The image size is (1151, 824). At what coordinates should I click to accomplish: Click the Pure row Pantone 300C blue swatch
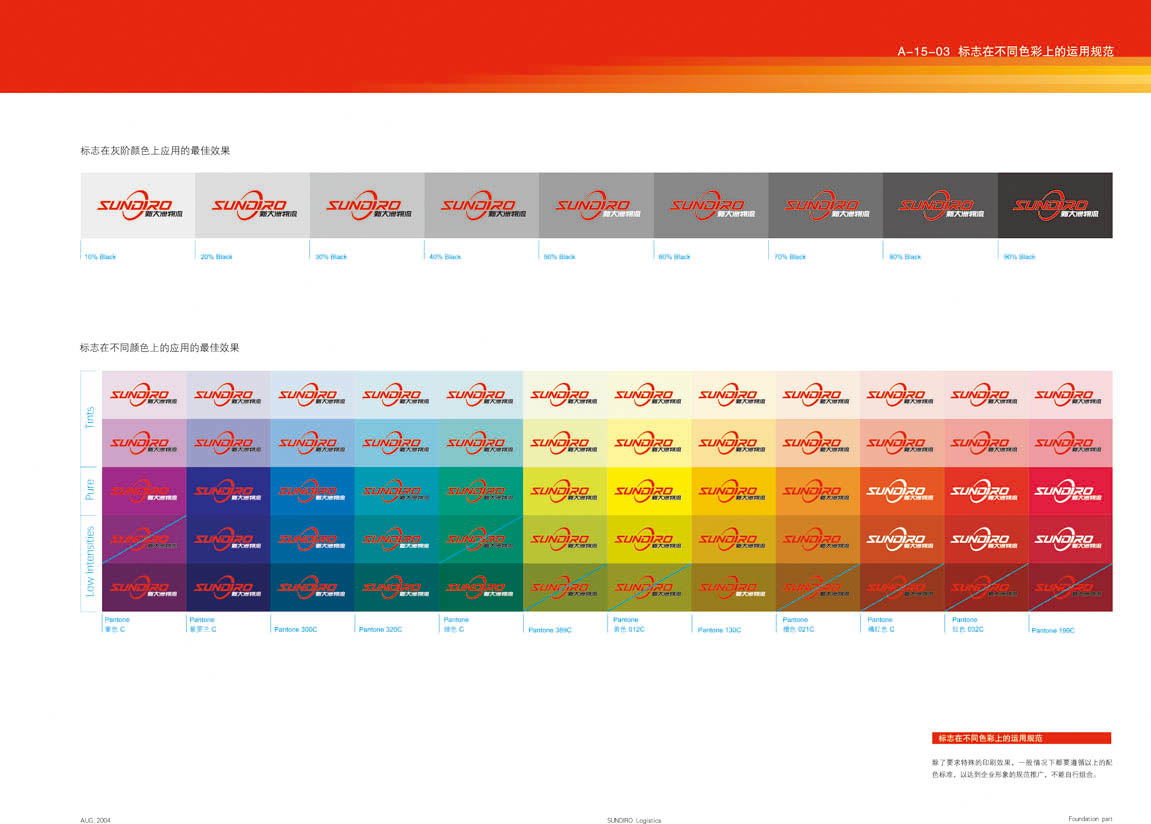point(312,491)
